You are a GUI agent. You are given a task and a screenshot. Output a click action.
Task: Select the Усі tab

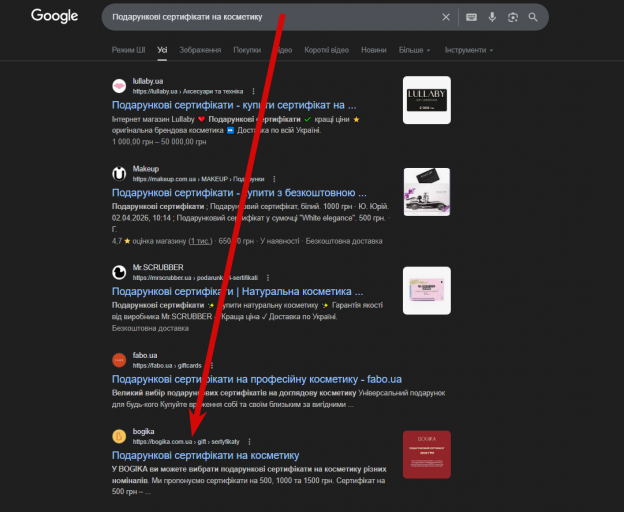click(162, 50)
